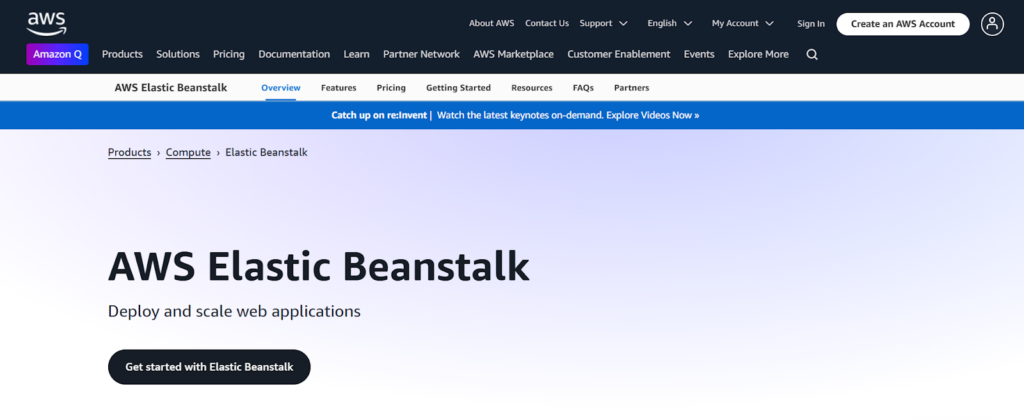Open the Documentation menu
Image resolution: width=1024 pixels, height=420 pixels.
pos(294,54)
